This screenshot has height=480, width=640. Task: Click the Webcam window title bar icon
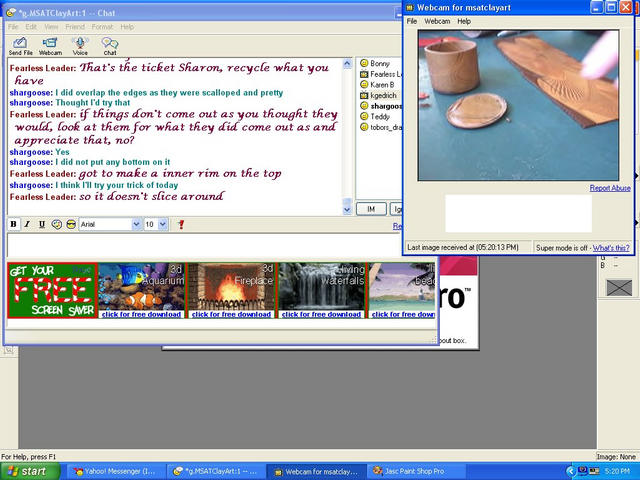click(410, 7)
